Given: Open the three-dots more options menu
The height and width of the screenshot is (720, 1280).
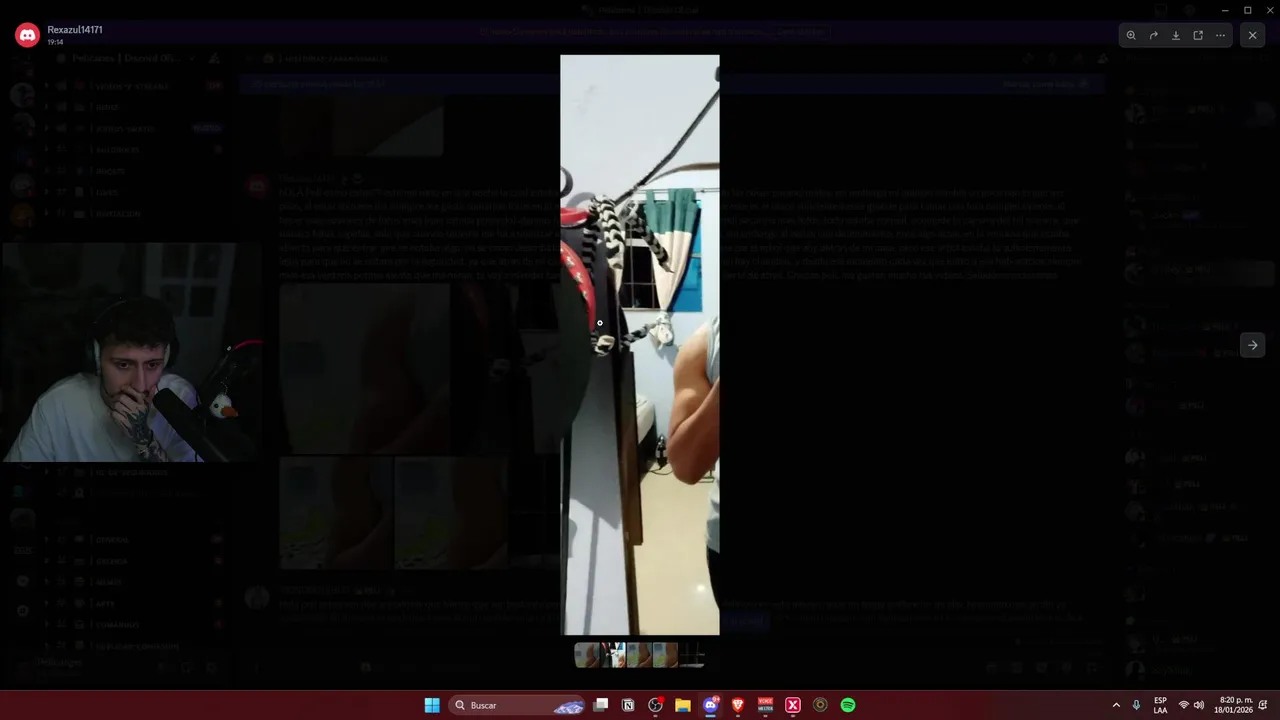Looking at the screenshot, I should [x=1220, y=35].
